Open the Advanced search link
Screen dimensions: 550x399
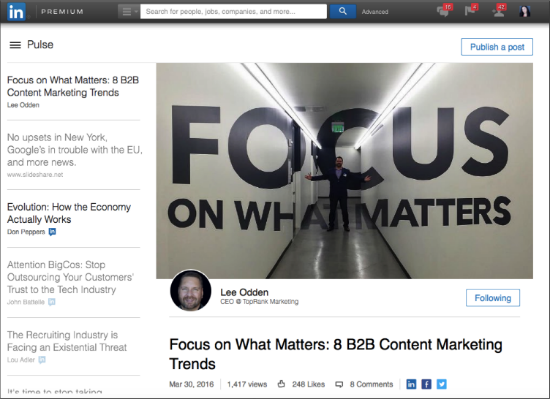[x=375, y=12]
